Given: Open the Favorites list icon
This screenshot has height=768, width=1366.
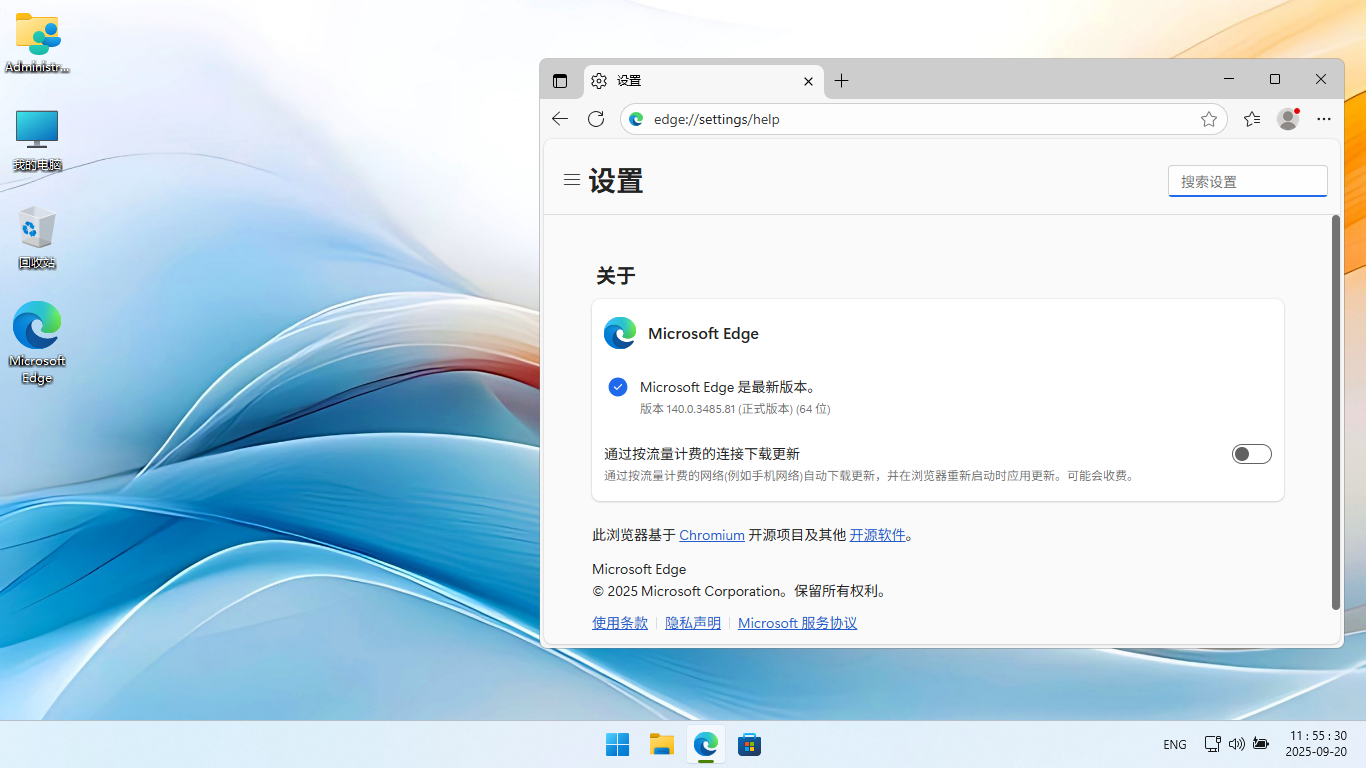Looking at the screenshot, I should tap(1252, 119).
